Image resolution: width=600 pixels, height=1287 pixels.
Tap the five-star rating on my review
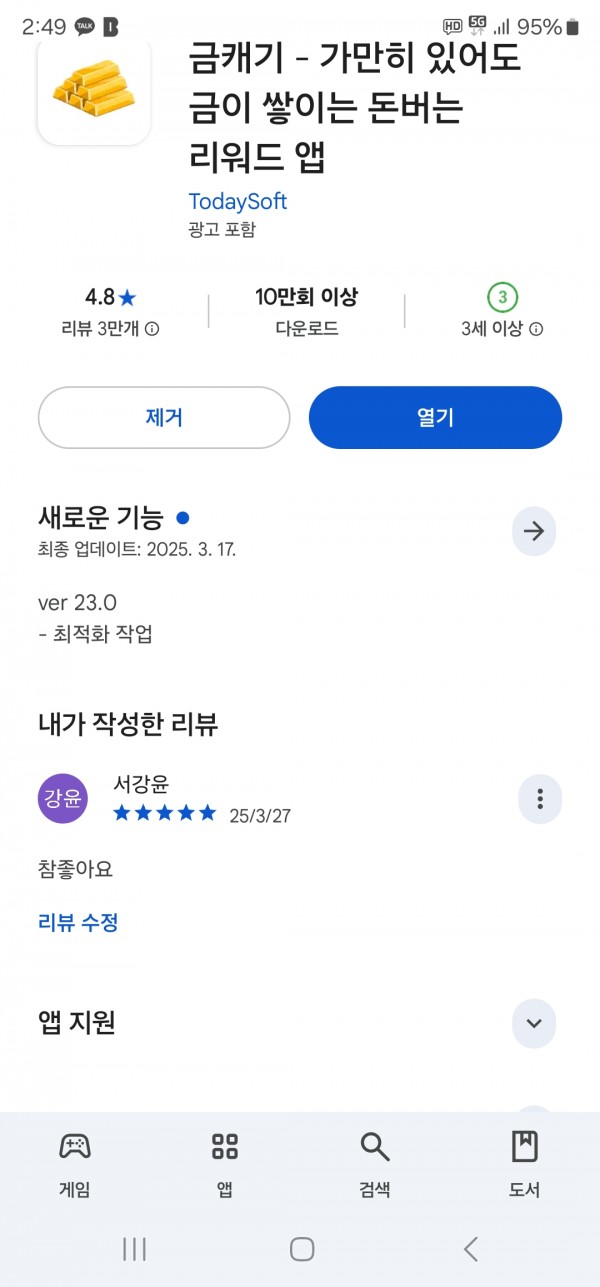[x=165, y=813]
